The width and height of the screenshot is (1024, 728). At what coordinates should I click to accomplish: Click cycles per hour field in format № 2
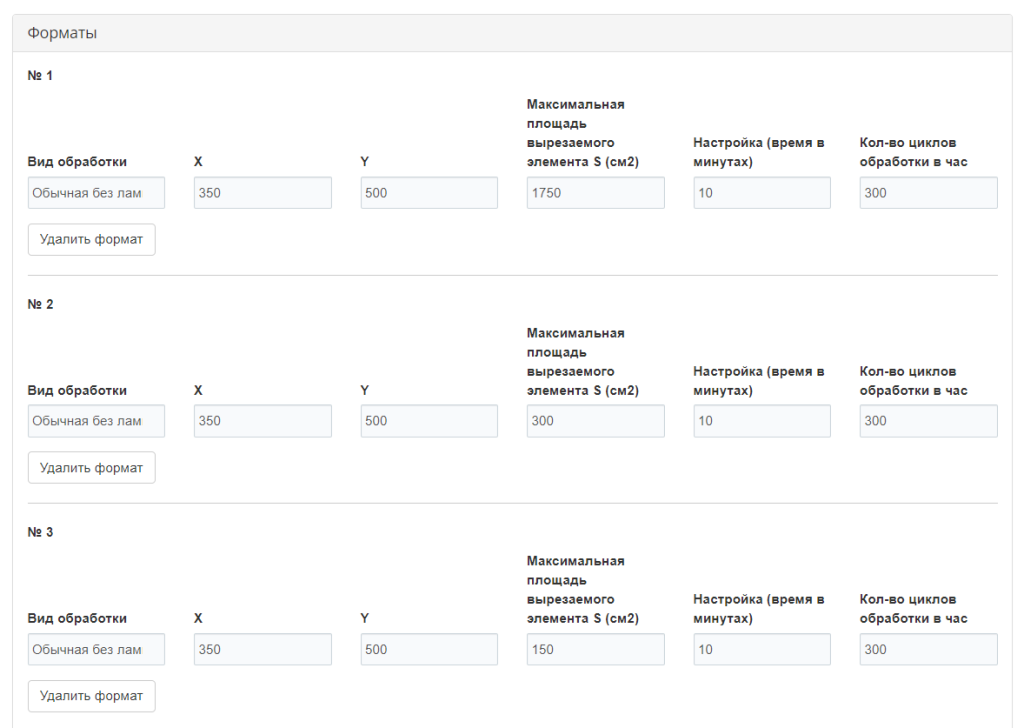[x=928, y=421]
